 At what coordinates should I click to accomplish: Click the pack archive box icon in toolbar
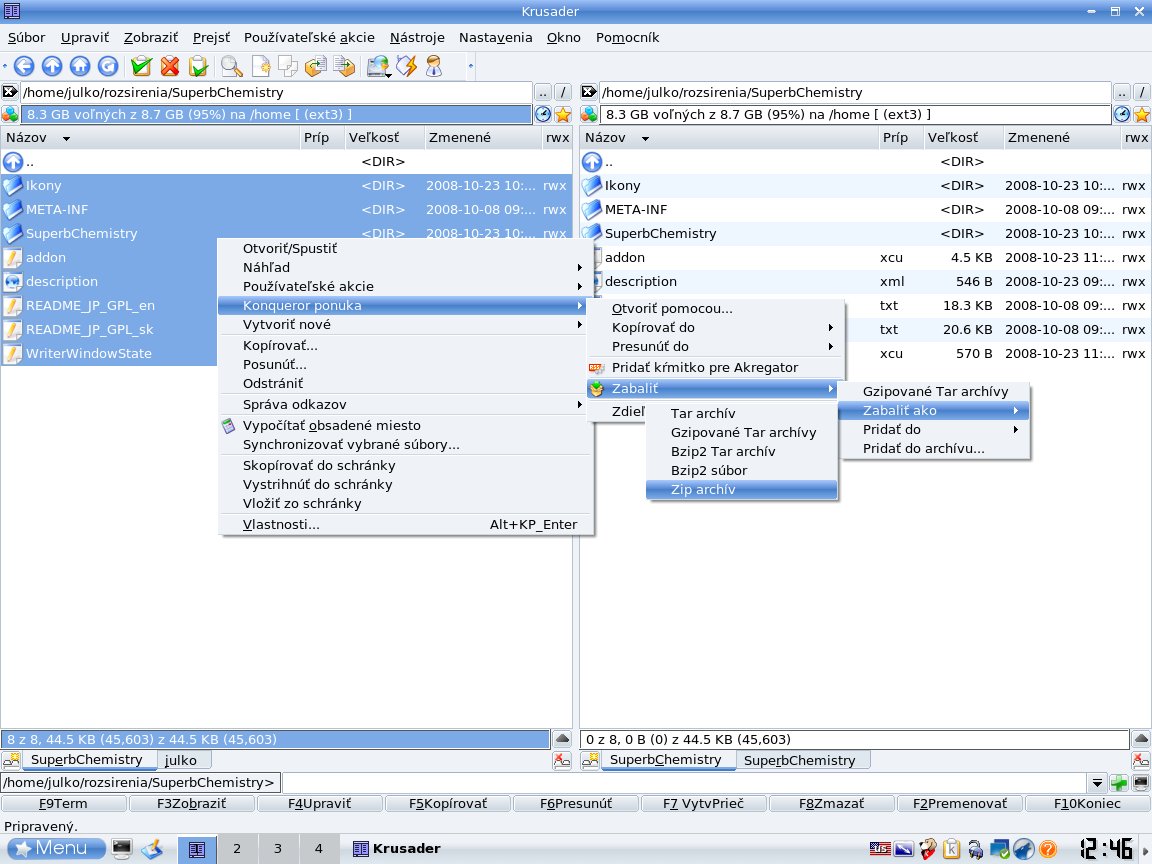point(316,66)
